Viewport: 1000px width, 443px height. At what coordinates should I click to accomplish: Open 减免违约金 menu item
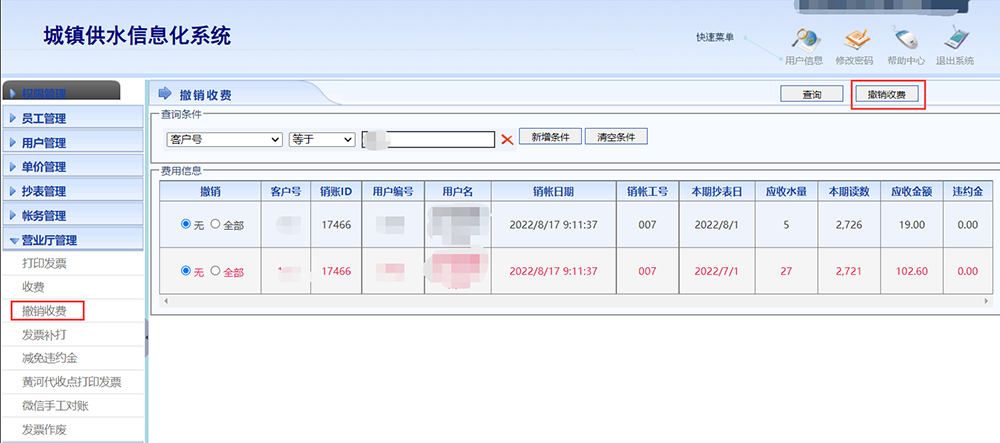coord(50,358)
